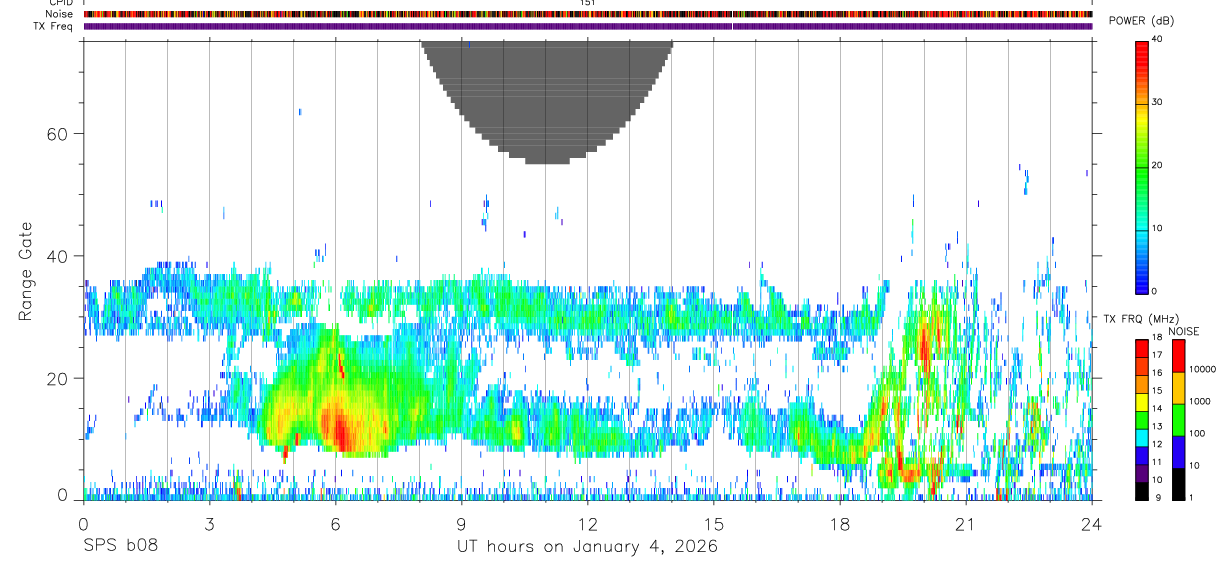
Task: Click the TX FRQ legend color bar
Action: (1141, 419)
